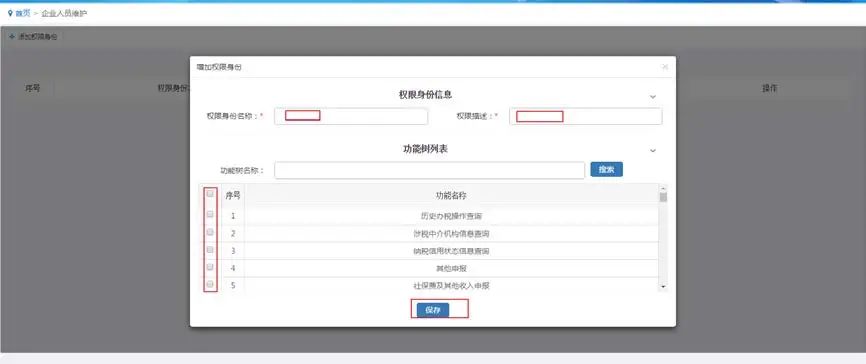Click the plus icon beside 添加权限身份
The width and height of the screenshot is (866, 364).
(x=12, y=37)
